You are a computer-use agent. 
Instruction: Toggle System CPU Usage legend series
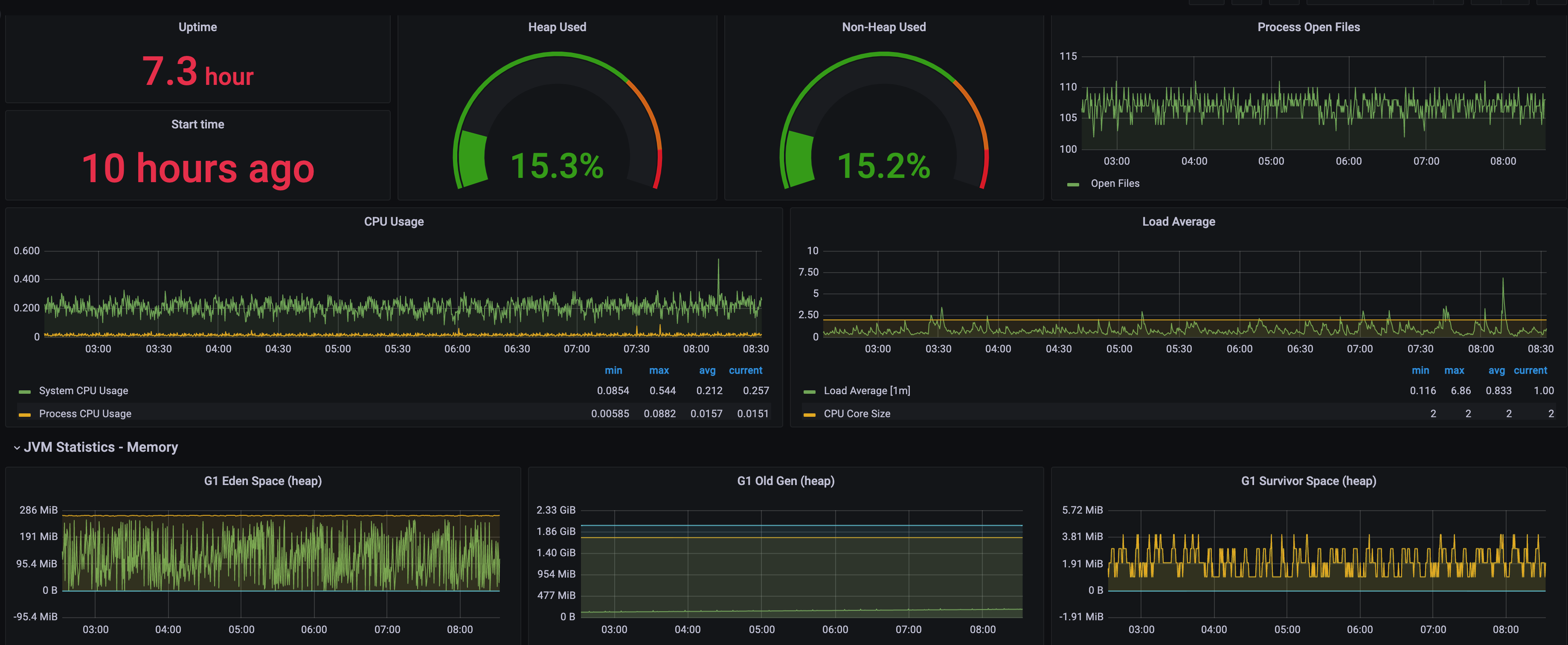pos(84,391)
